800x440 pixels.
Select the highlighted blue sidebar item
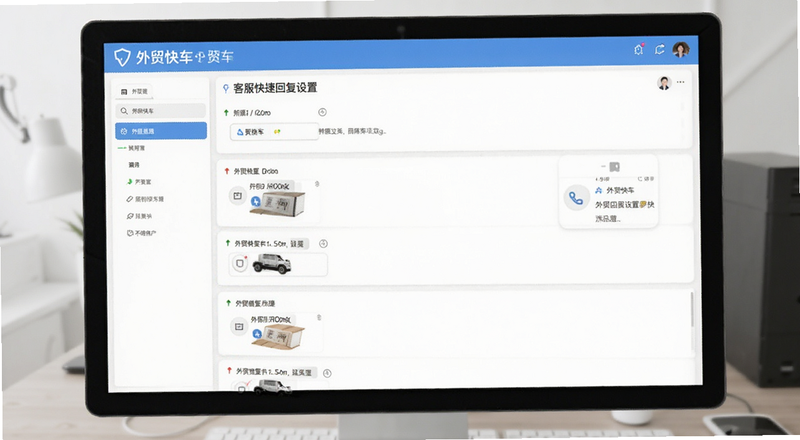(x=161, y=131)
